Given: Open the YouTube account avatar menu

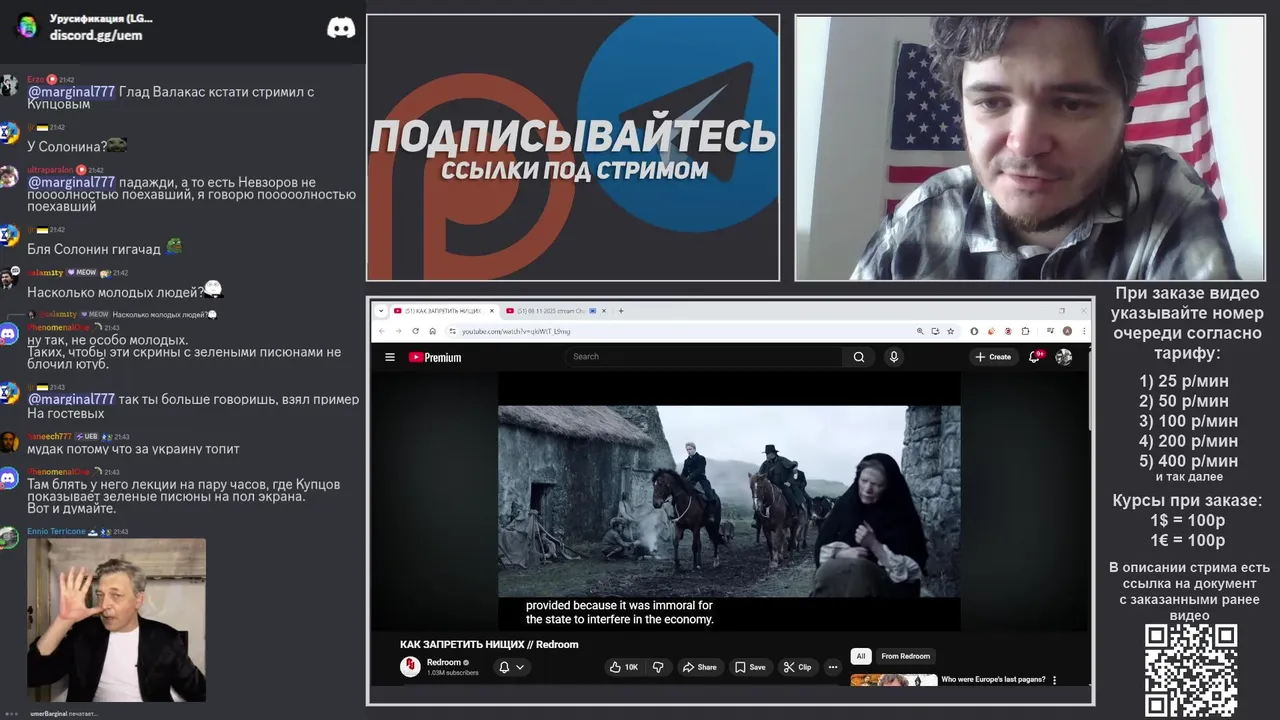Looking at the screenshot, I should coord(1064,357).
